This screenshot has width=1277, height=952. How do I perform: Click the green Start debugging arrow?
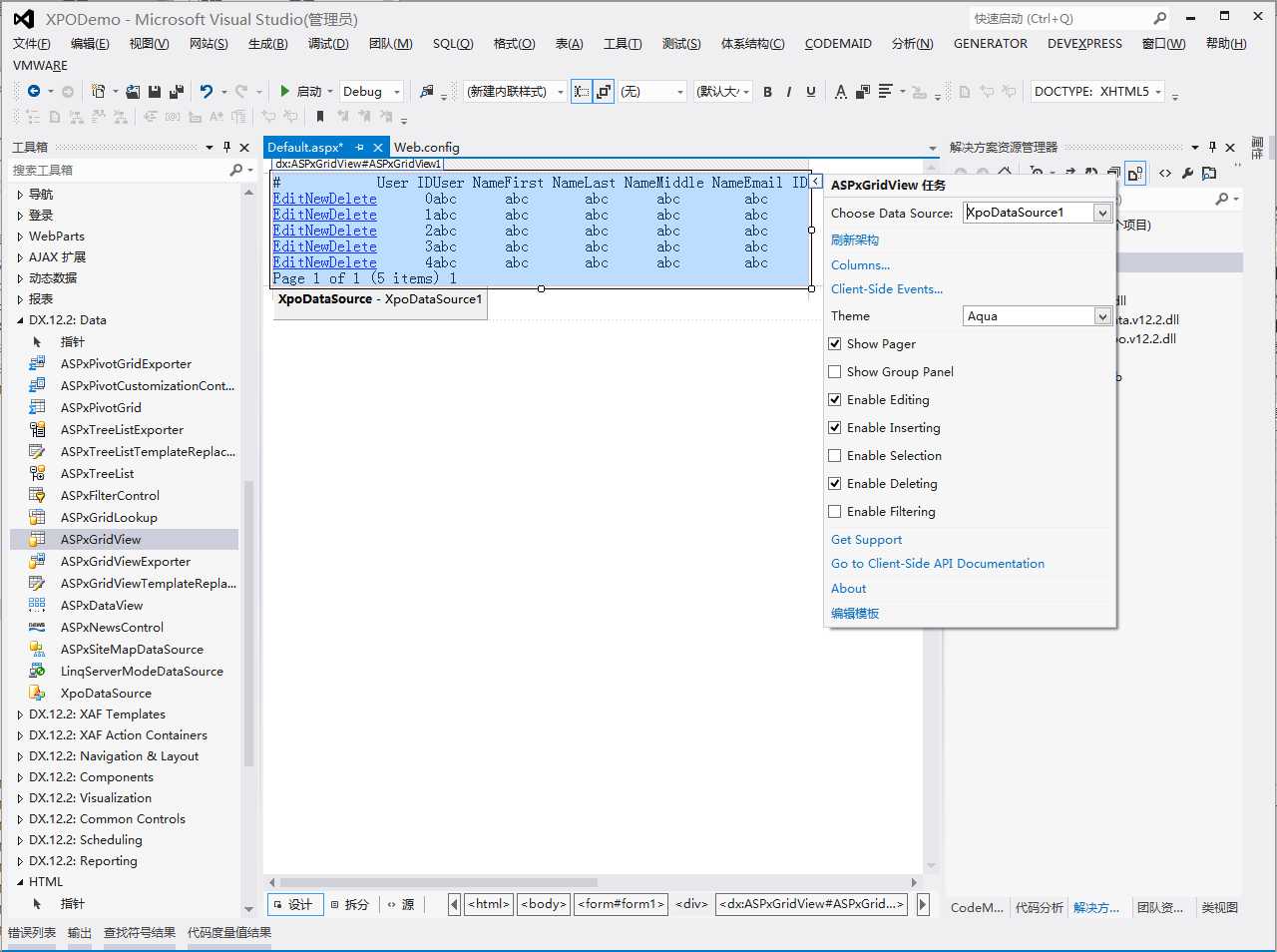[285, 91]
